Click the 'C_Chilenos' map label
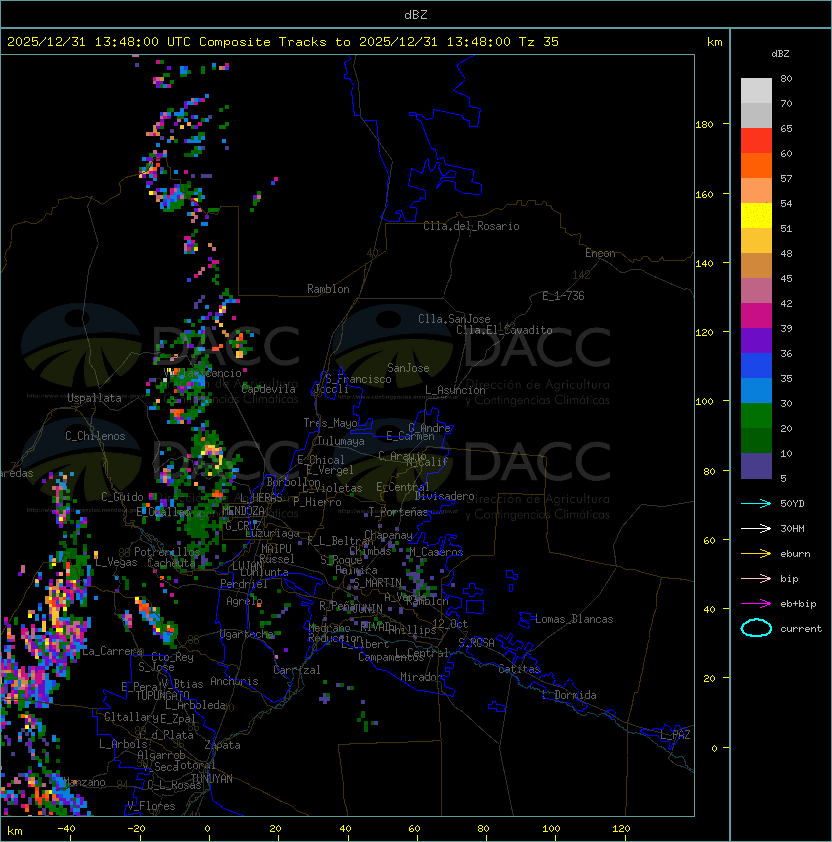The image size is (832, 842). pyautogui.click(x=95, y=436)
